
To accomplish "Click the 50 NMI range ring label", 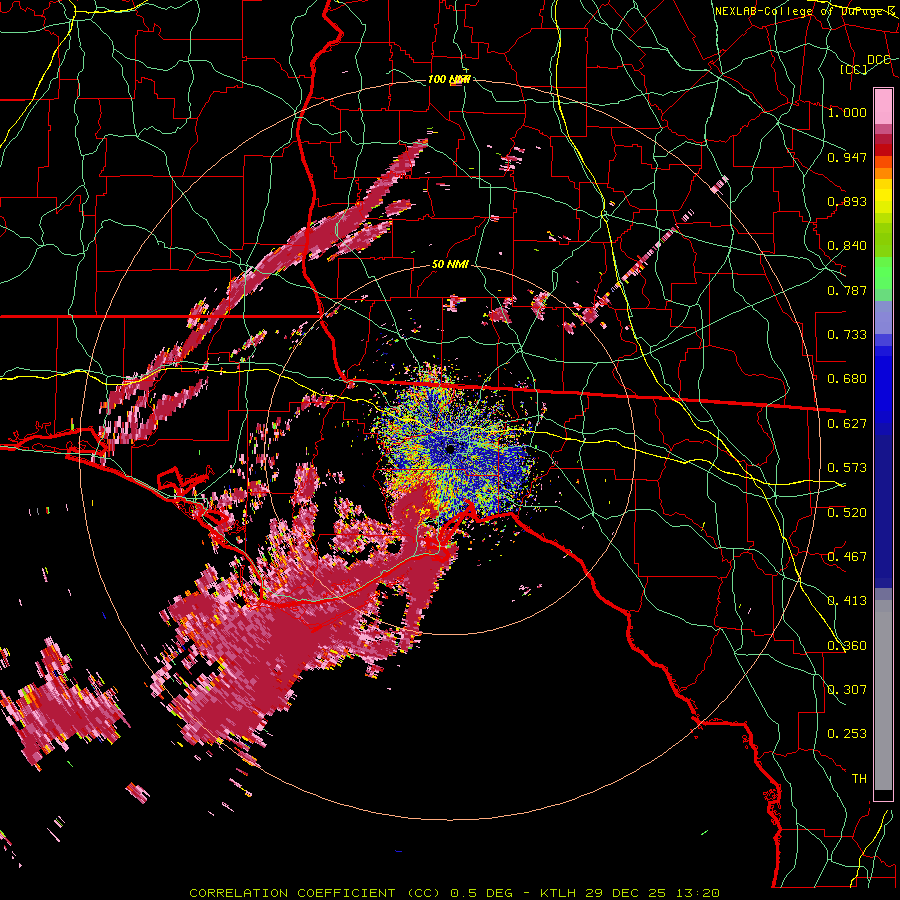I will tap(451, 265).
